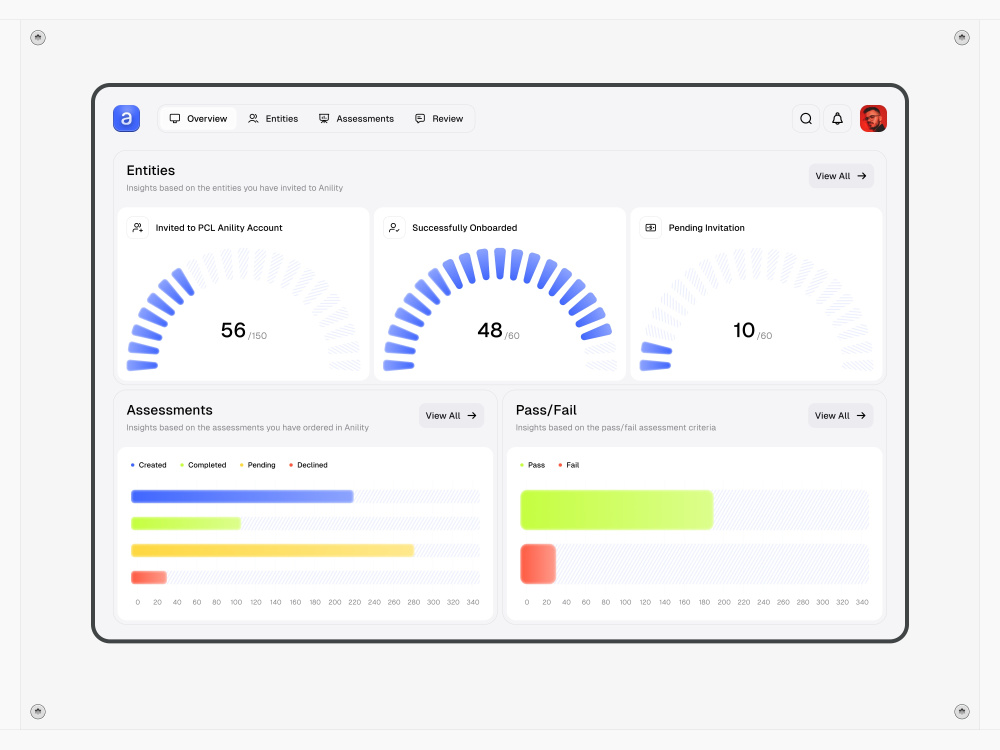Click the blue Created bar

(242, 497)
